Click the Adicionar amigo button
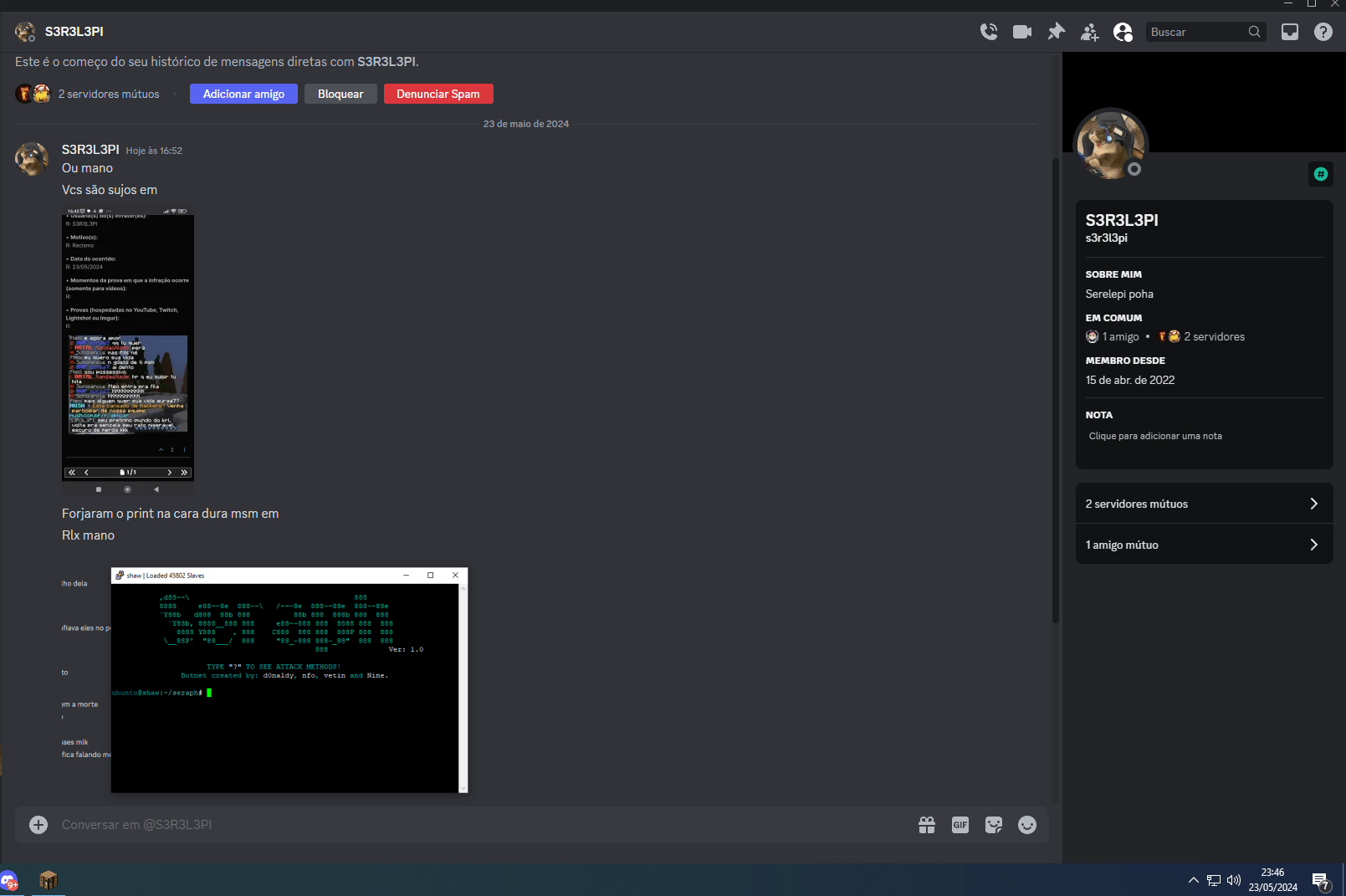 point(243,94)
